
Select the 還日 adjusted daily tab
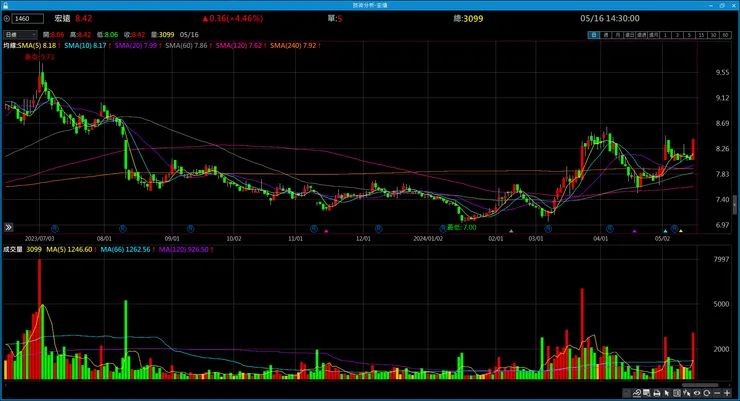[629, 35]
